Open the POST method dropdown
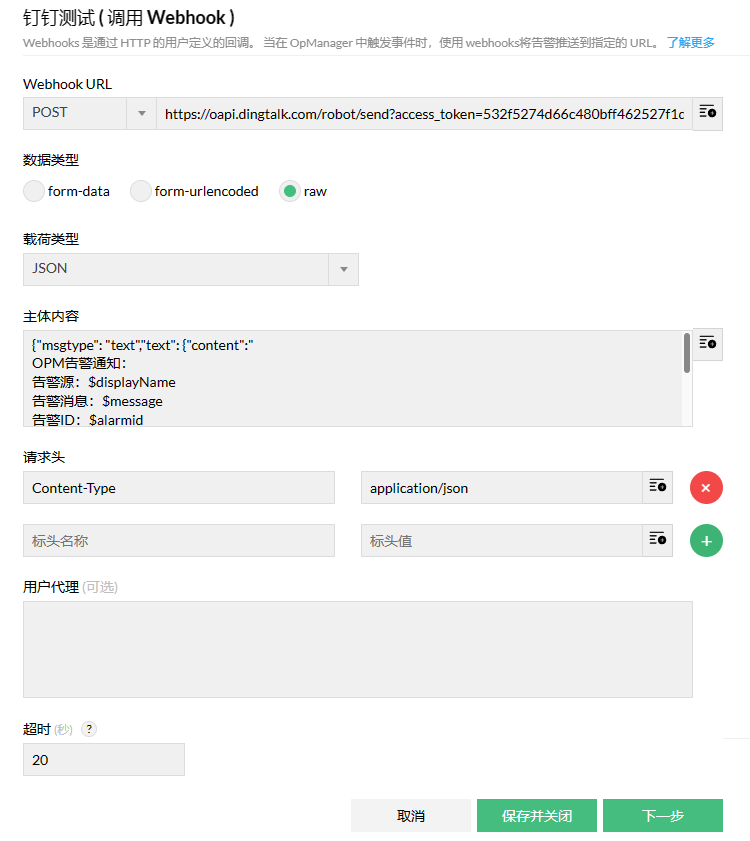 click(x=89, y=113)
